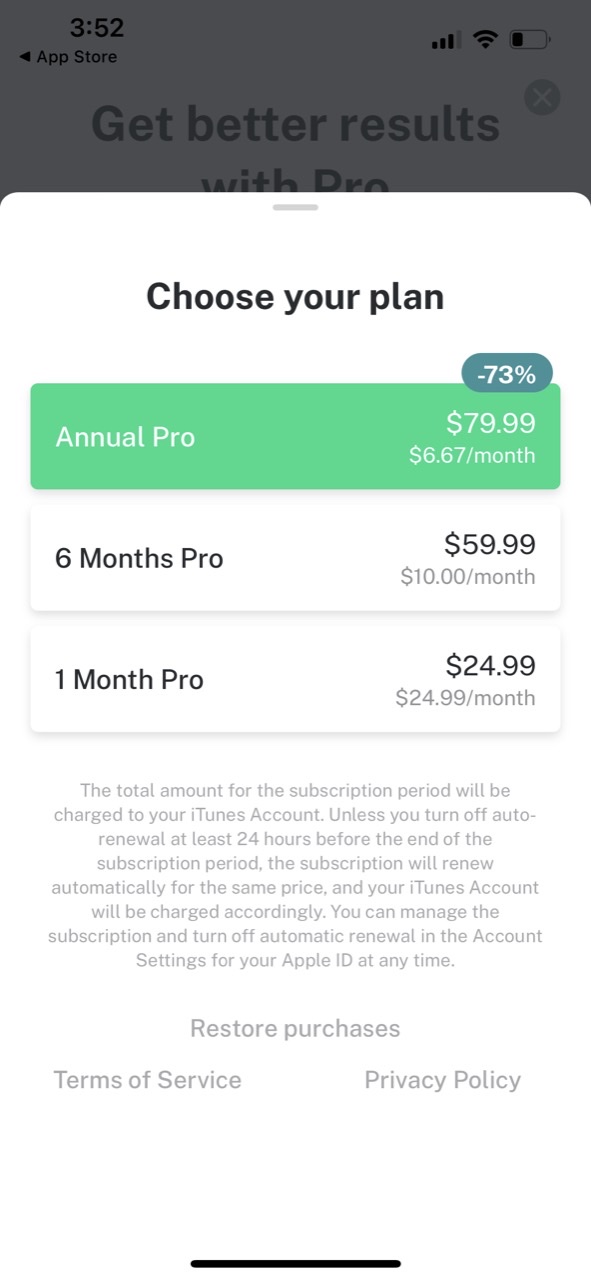This screenshot has width=591, height=1280.
Task: Tap the -73% discount badge
Action: (x=507, y=374)
